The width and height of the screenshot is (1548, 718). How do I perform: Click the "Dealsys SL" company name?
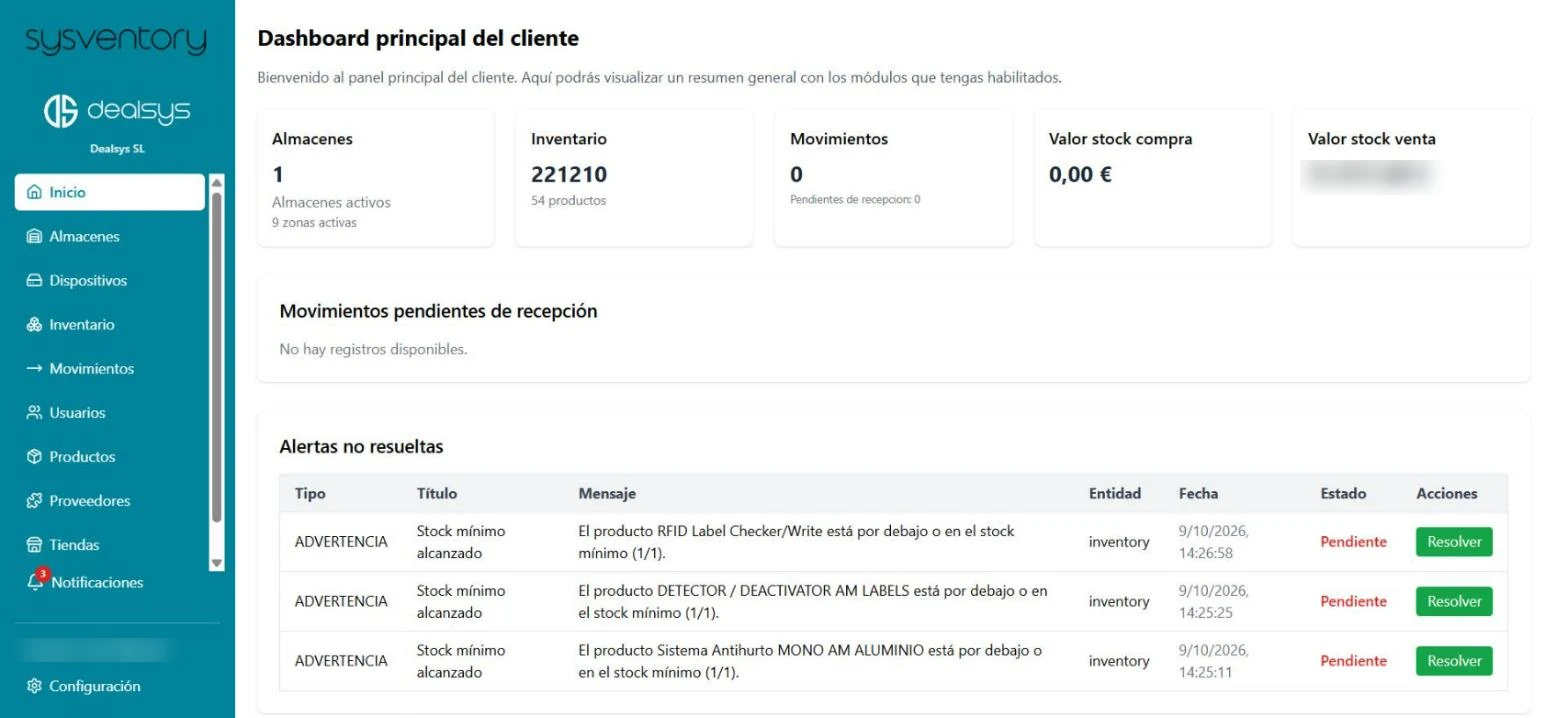pos(117,150)
